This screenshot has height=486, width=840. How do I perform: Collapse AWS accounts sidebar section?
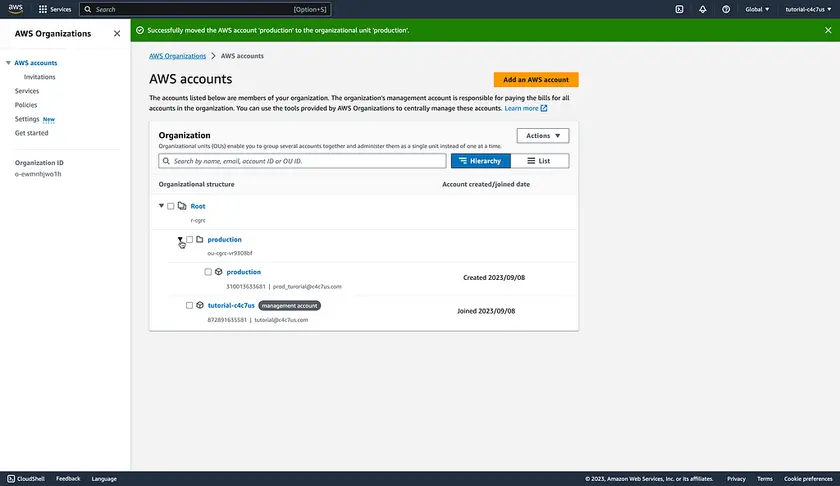point(8,63)
